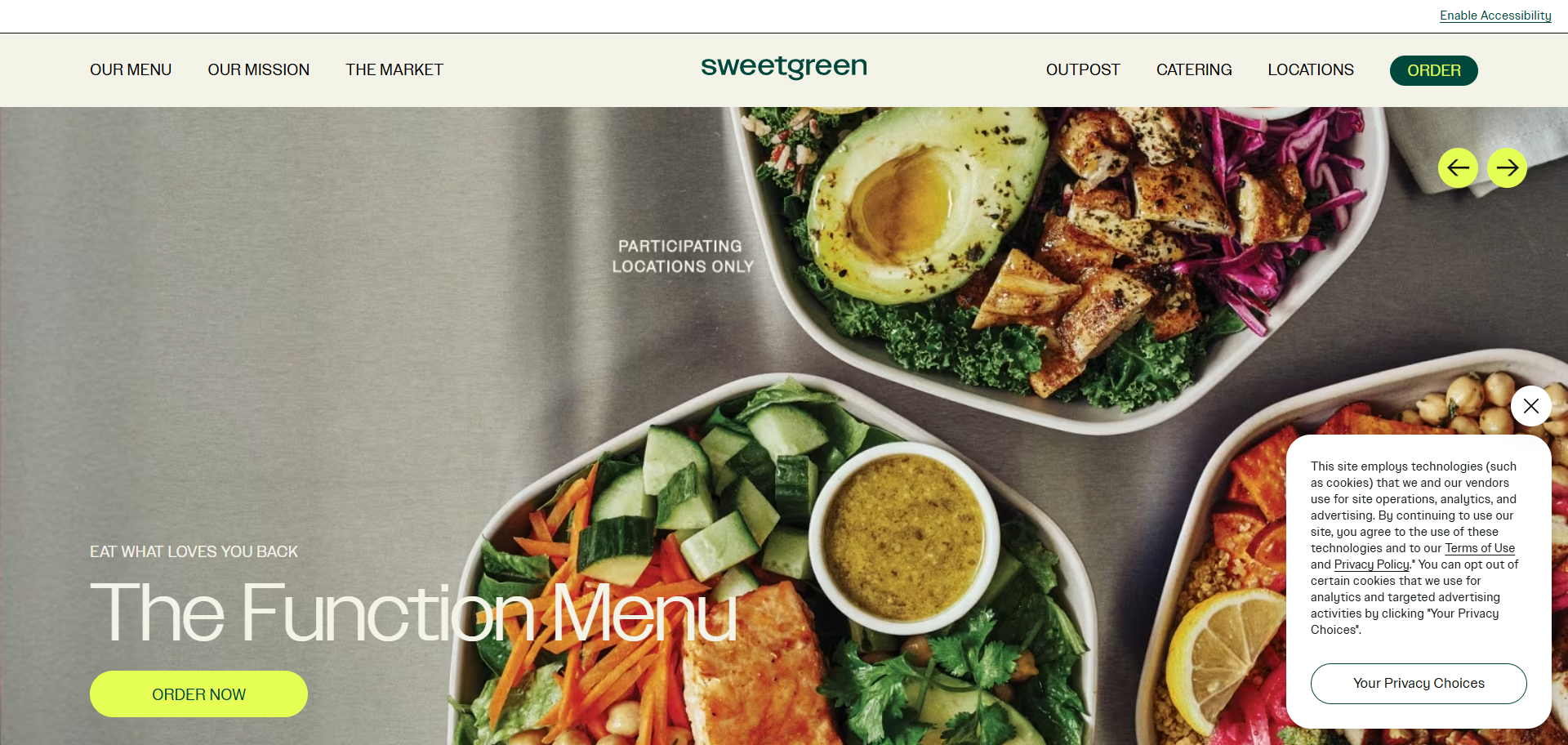The width and height of the screenshot is (1568, 745).
Task: Go to previous slide with left arrow
Action: click(1458, 167)
